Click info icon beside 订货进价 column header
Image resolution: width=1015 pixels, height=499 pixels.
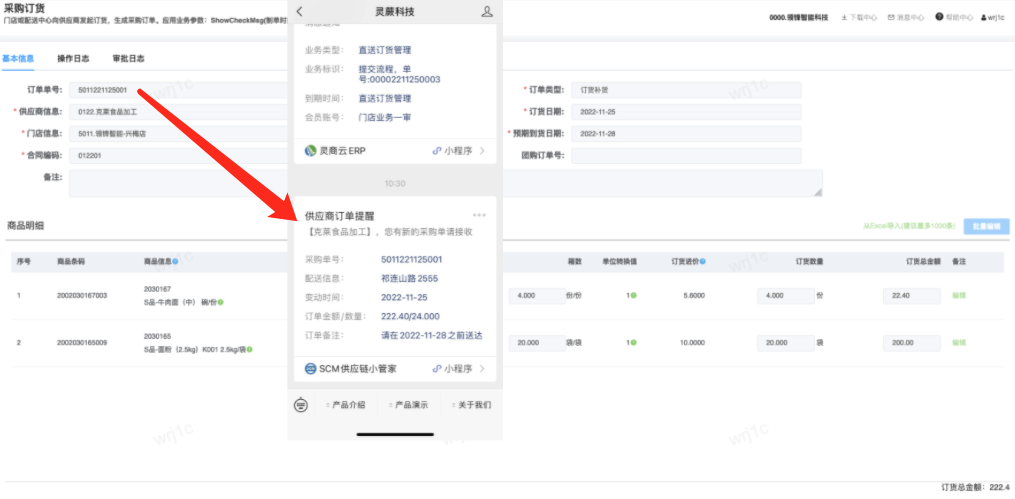pos(703,261)
